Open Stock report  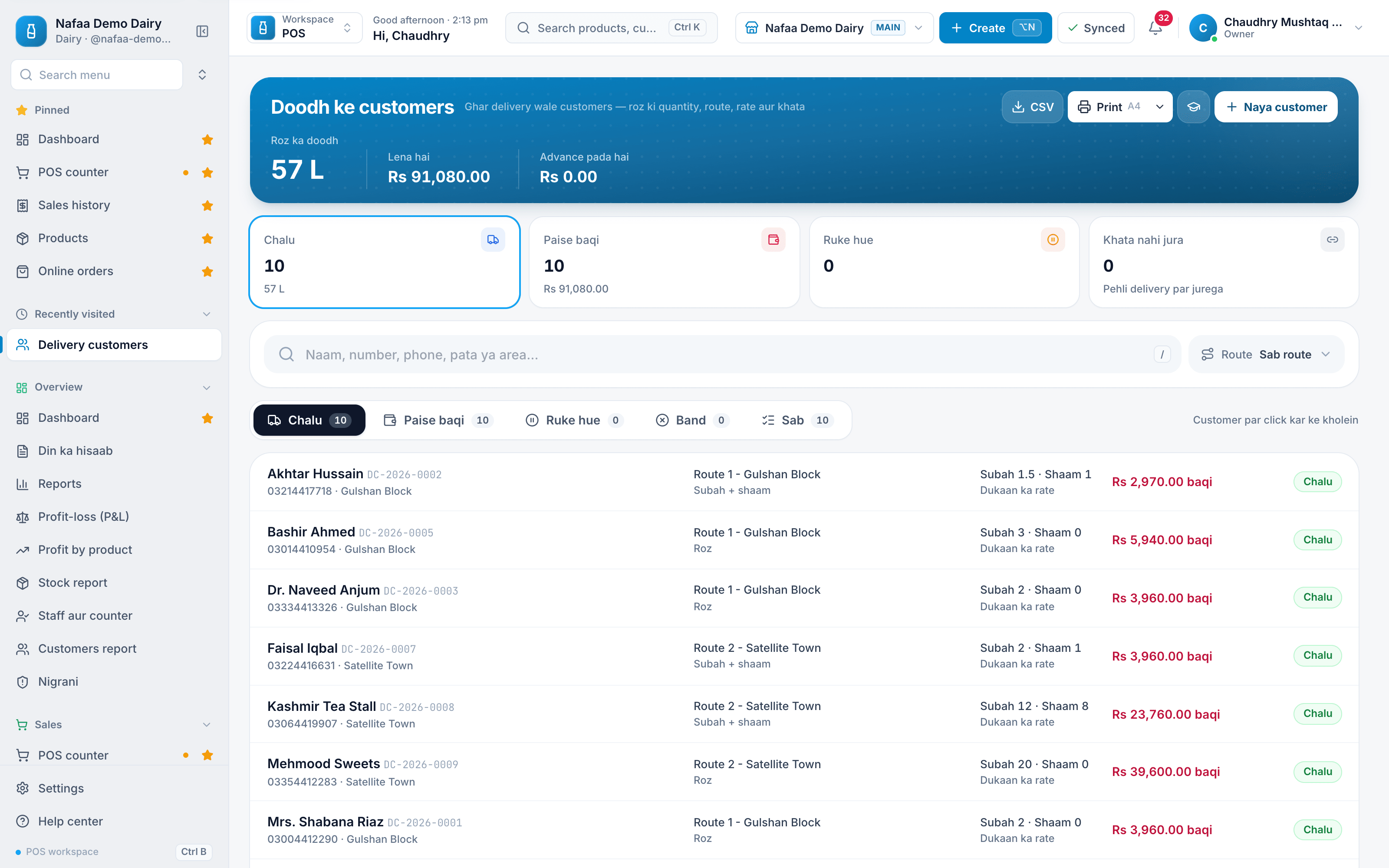[114, 583]
